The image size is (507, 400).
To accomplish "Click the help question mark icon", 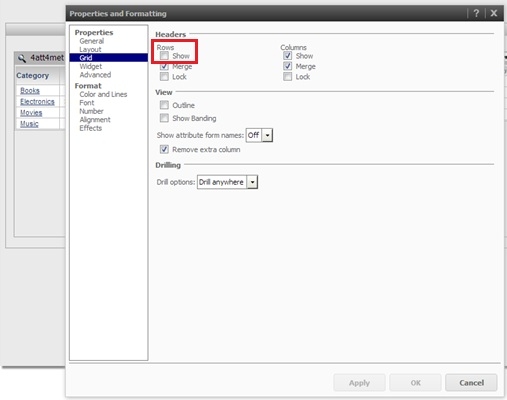I will 476,13.
